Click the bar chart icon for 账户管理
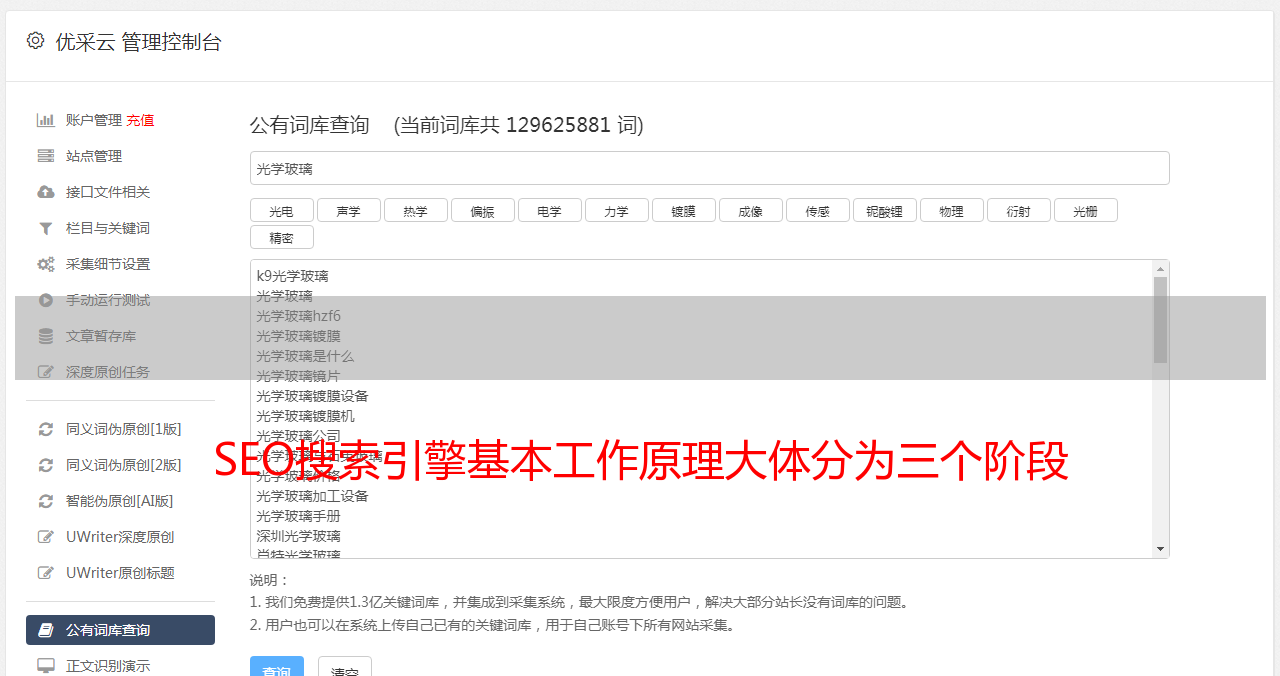This screenshot has width=1280, height=676. [x=46, y=120]
